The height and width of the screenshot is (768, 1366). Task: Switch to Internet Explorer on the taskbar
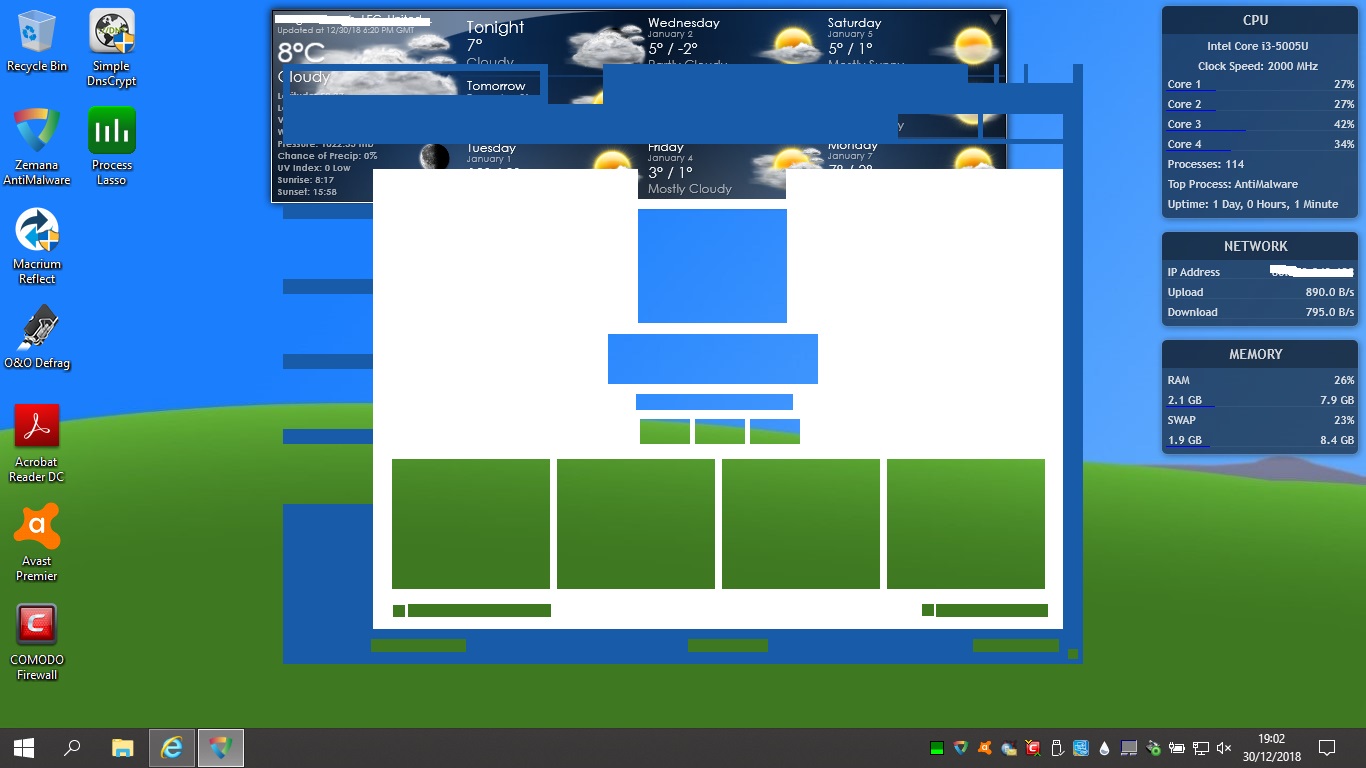tap(172, 748)
